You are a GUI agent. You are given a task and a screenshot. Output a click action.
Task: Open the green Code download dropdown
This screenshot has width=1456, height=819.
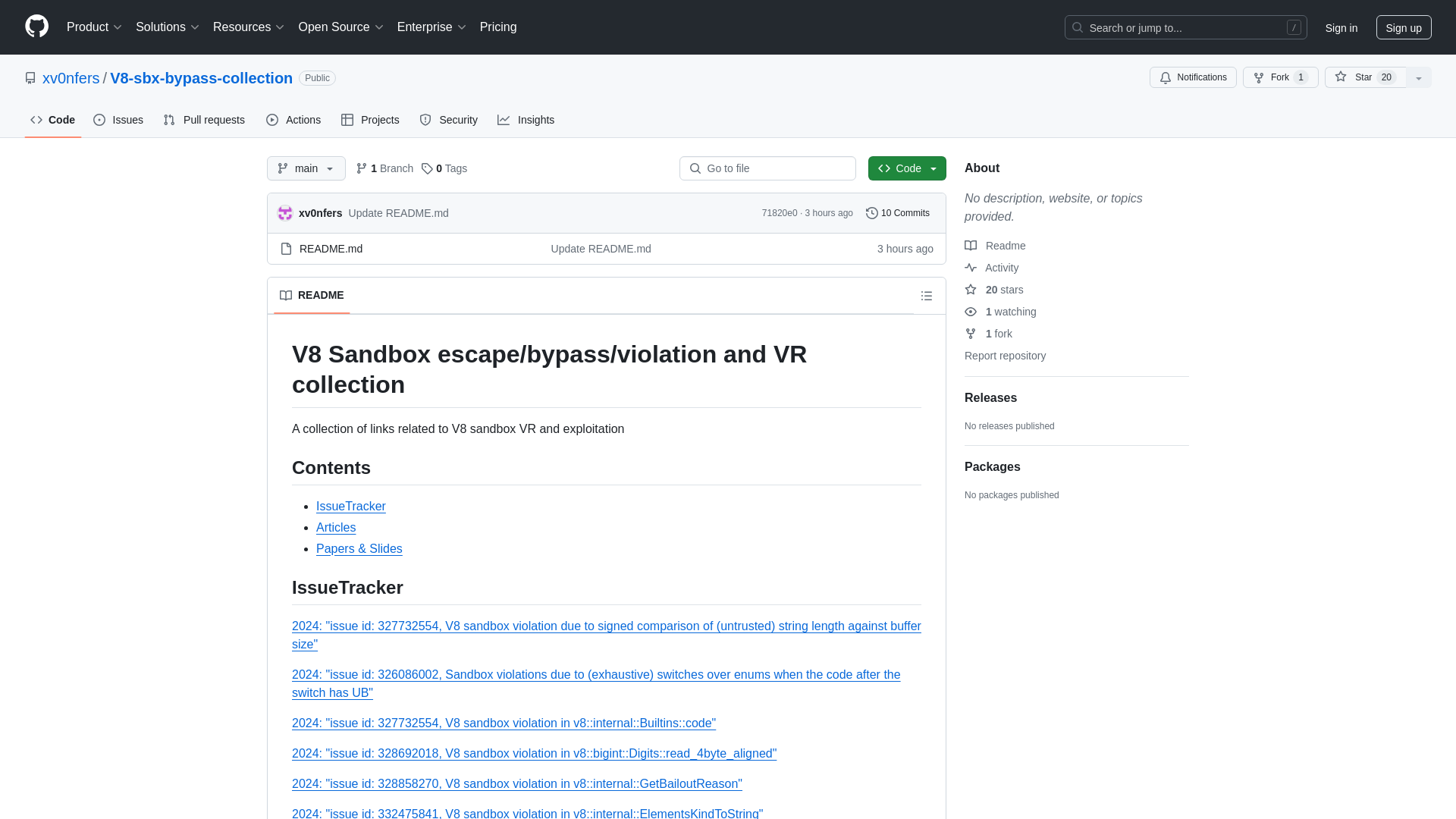click(x=907, y=168)
